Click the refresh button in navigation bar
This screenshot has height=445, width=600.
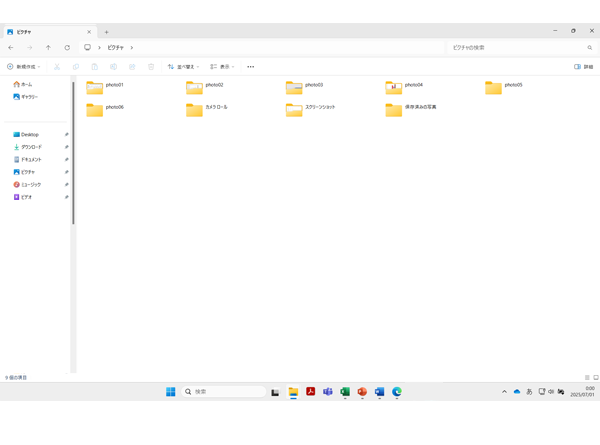(x=67, y=48)
